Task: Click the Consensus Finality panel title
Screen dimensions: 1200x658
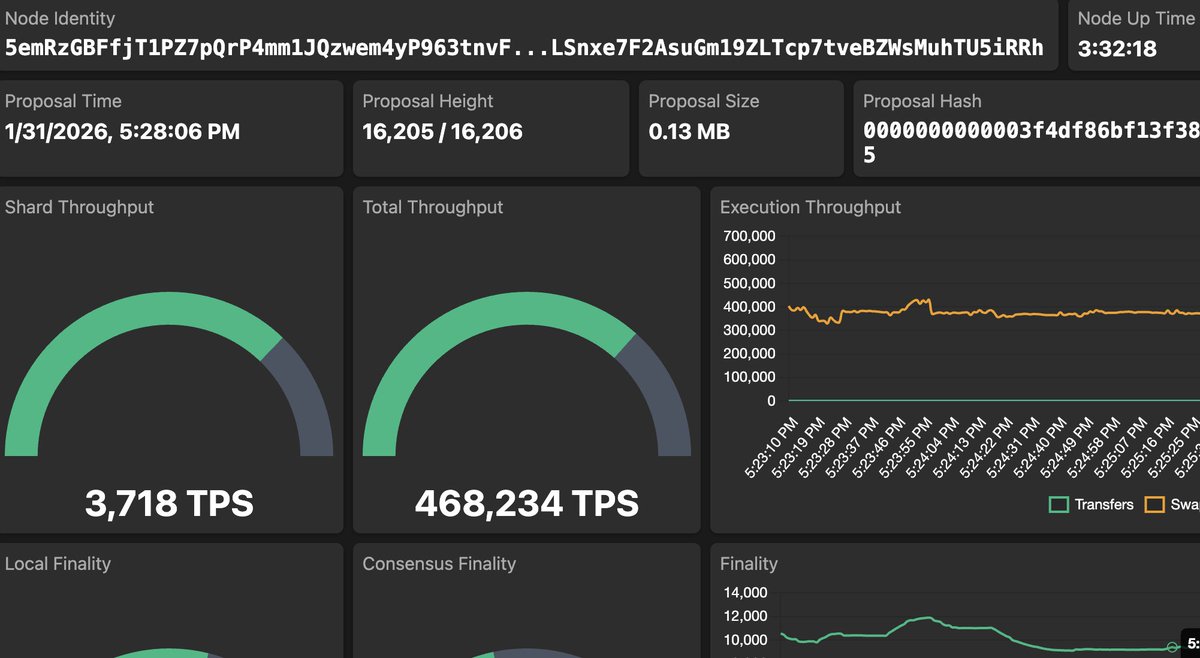Action: (439, 564)
